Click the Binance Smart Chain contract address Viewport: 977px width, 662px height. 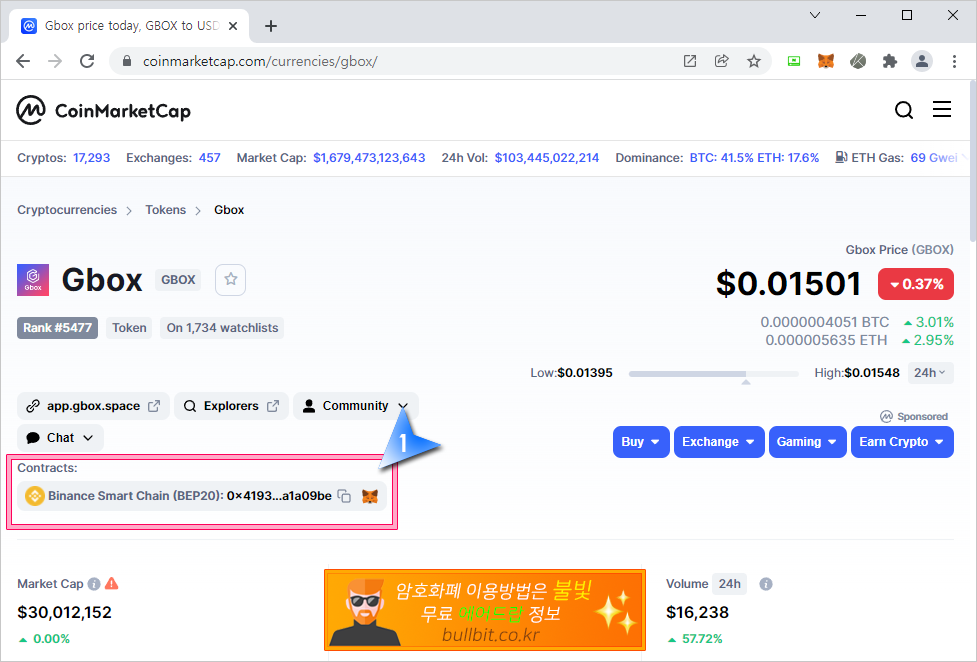tap(279, 496)
